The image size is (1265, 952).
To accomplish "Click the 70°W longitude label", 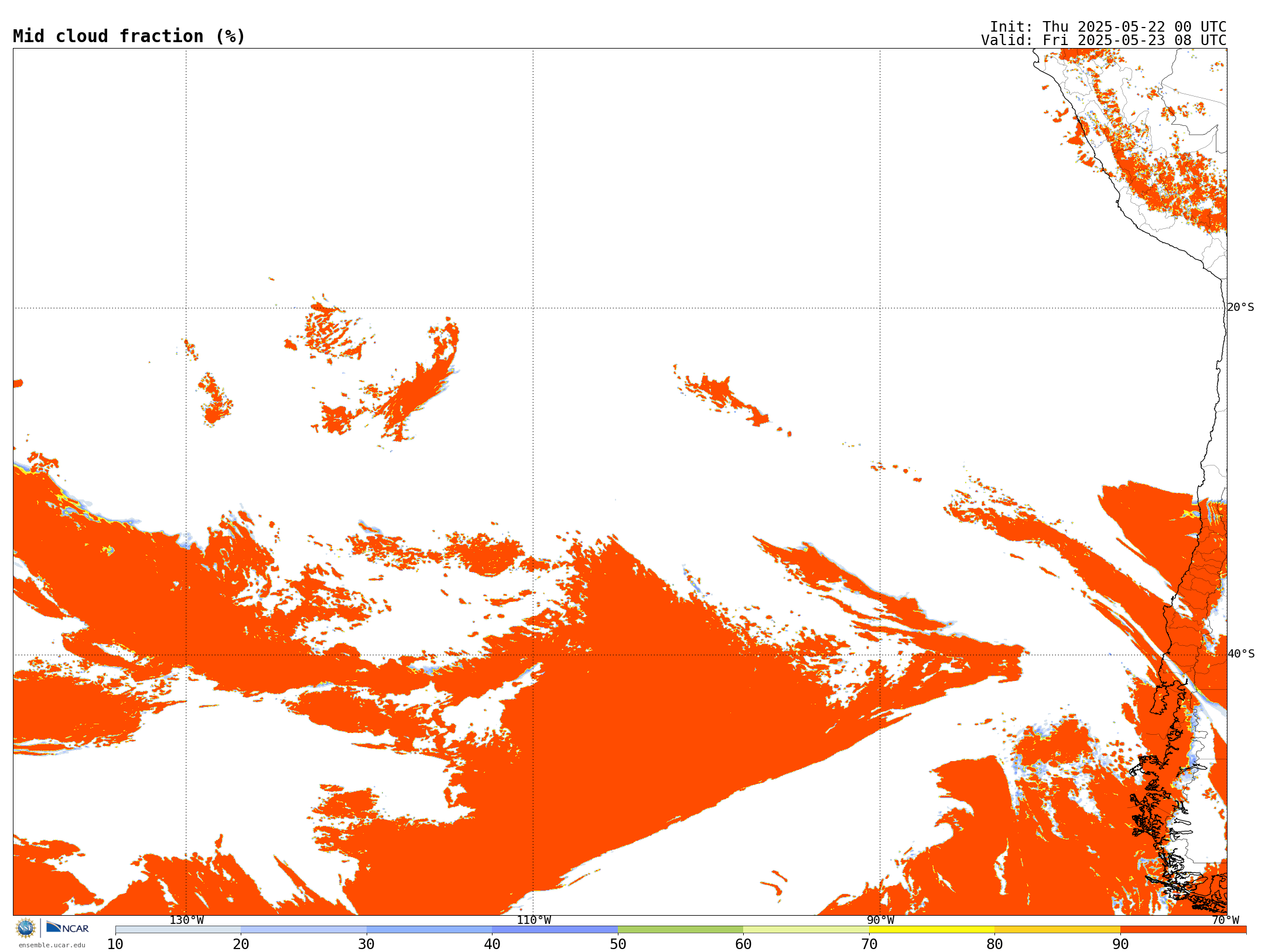I will click(x=1225, y=920).
